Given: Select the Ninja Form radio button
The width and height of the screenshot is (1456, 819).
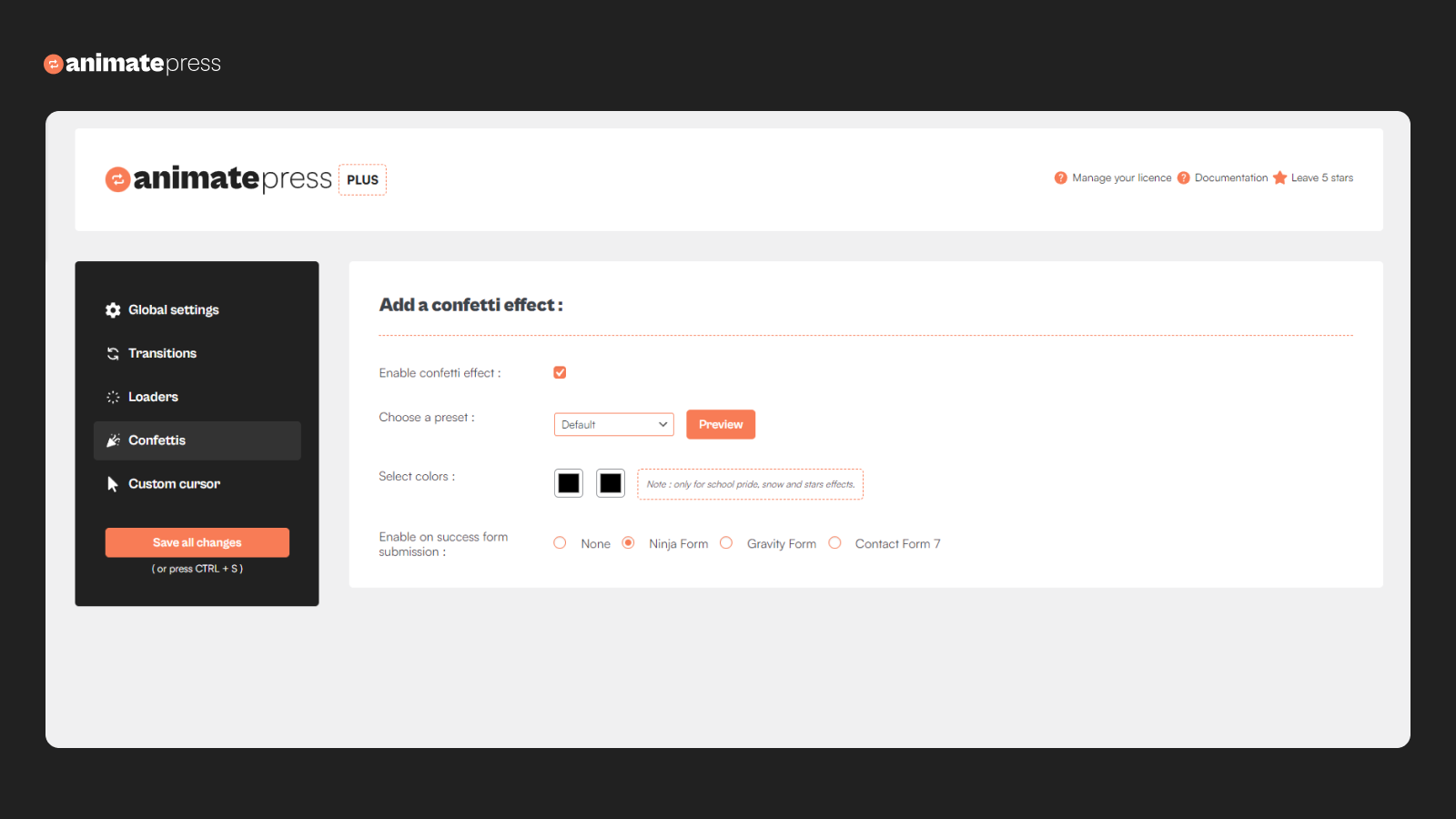Looking at the screenshot, I should (x=628, y=543).
